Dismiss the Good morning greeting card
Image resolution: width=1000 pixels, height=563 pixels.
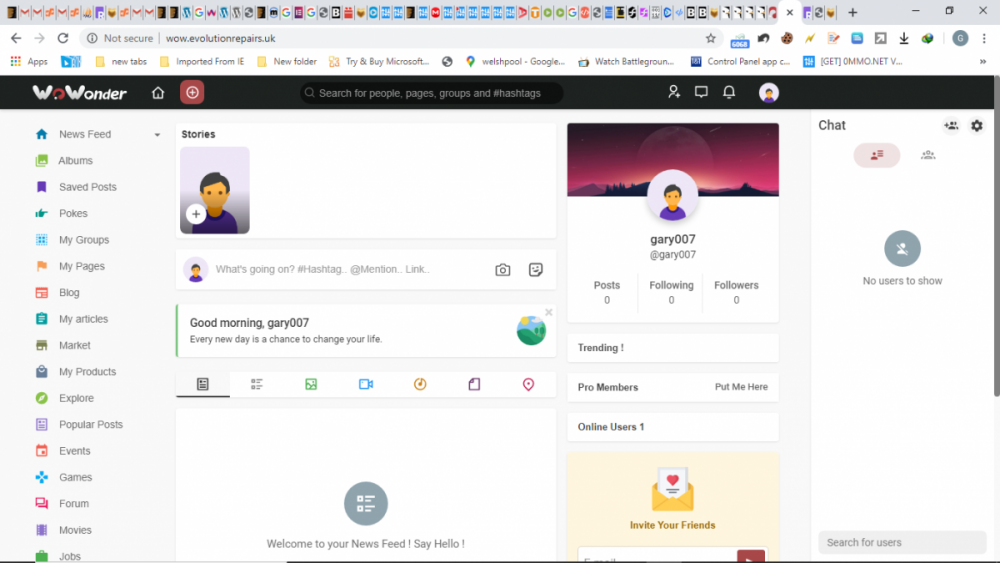tap(548, 312)
